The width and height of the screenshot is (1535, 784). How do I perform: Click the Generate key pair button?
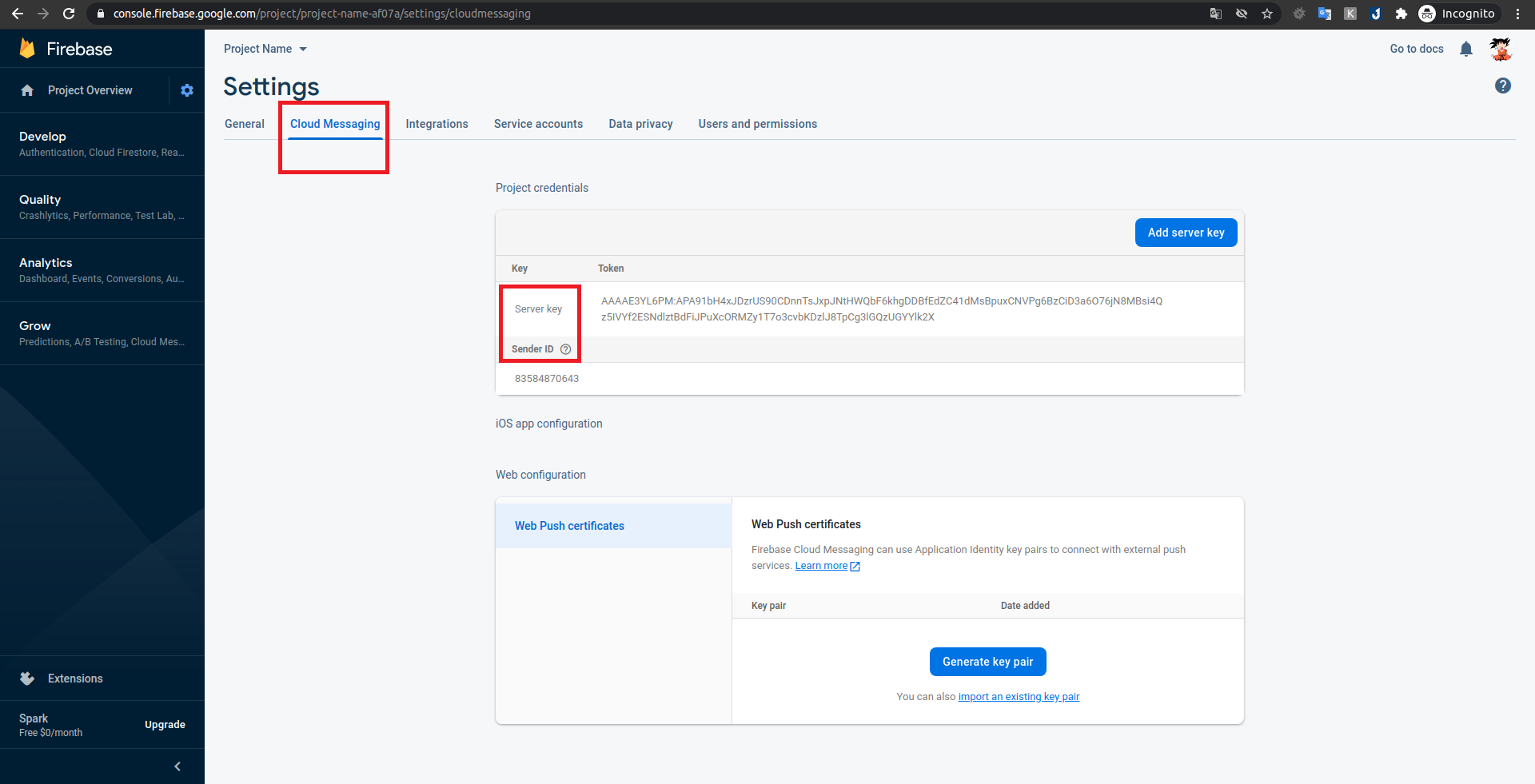click(987, 662)
